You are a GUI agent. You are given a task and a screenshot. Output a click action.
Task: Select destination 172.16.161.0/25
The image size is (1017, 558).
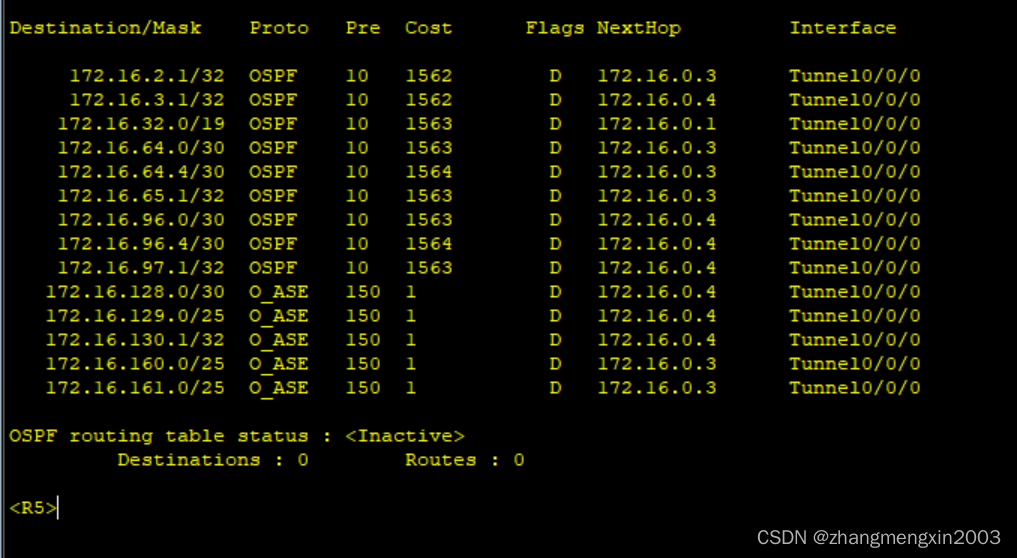click(x=135, y=388)
